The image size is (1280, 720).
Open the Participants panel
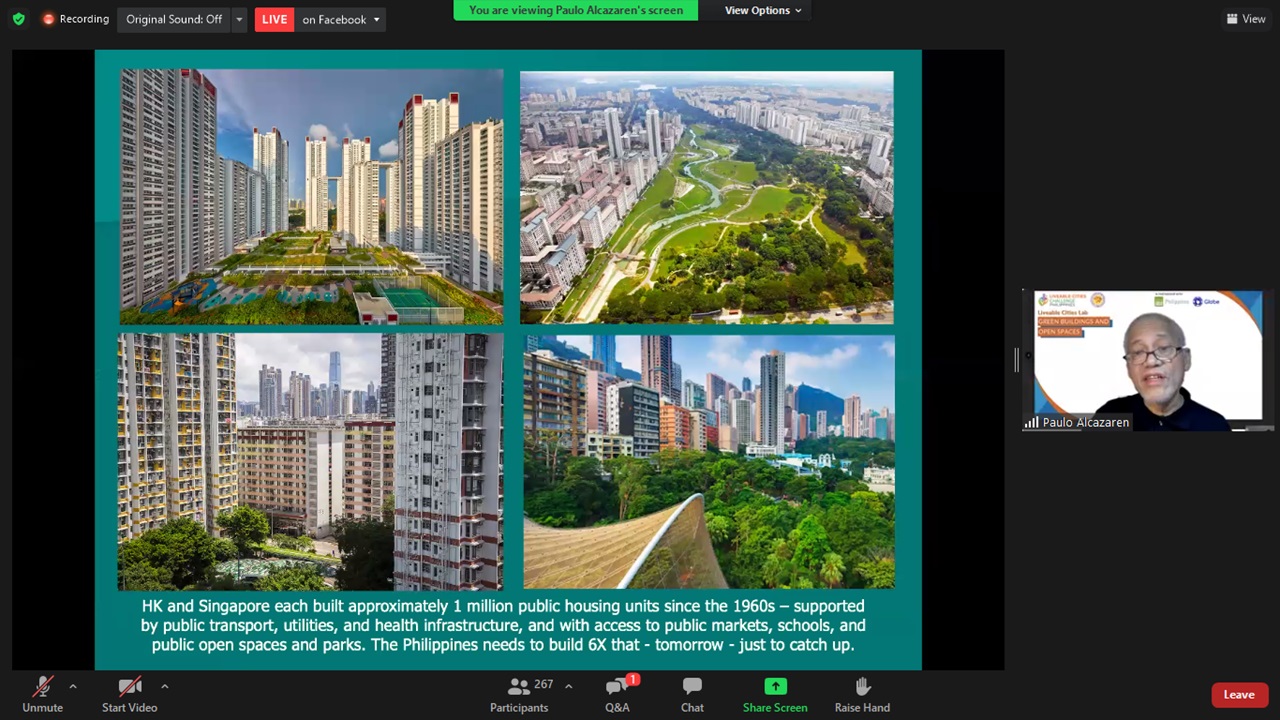[519, 694]
